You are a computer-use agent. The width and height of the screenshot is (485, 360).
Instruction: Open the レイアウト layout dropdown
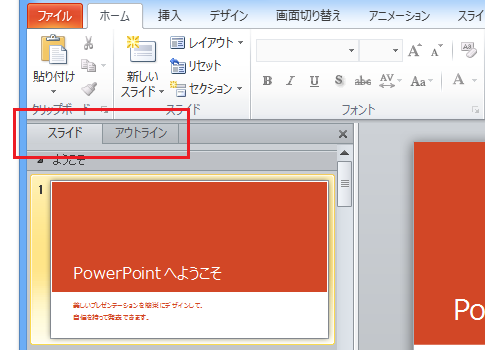(207, 43)
